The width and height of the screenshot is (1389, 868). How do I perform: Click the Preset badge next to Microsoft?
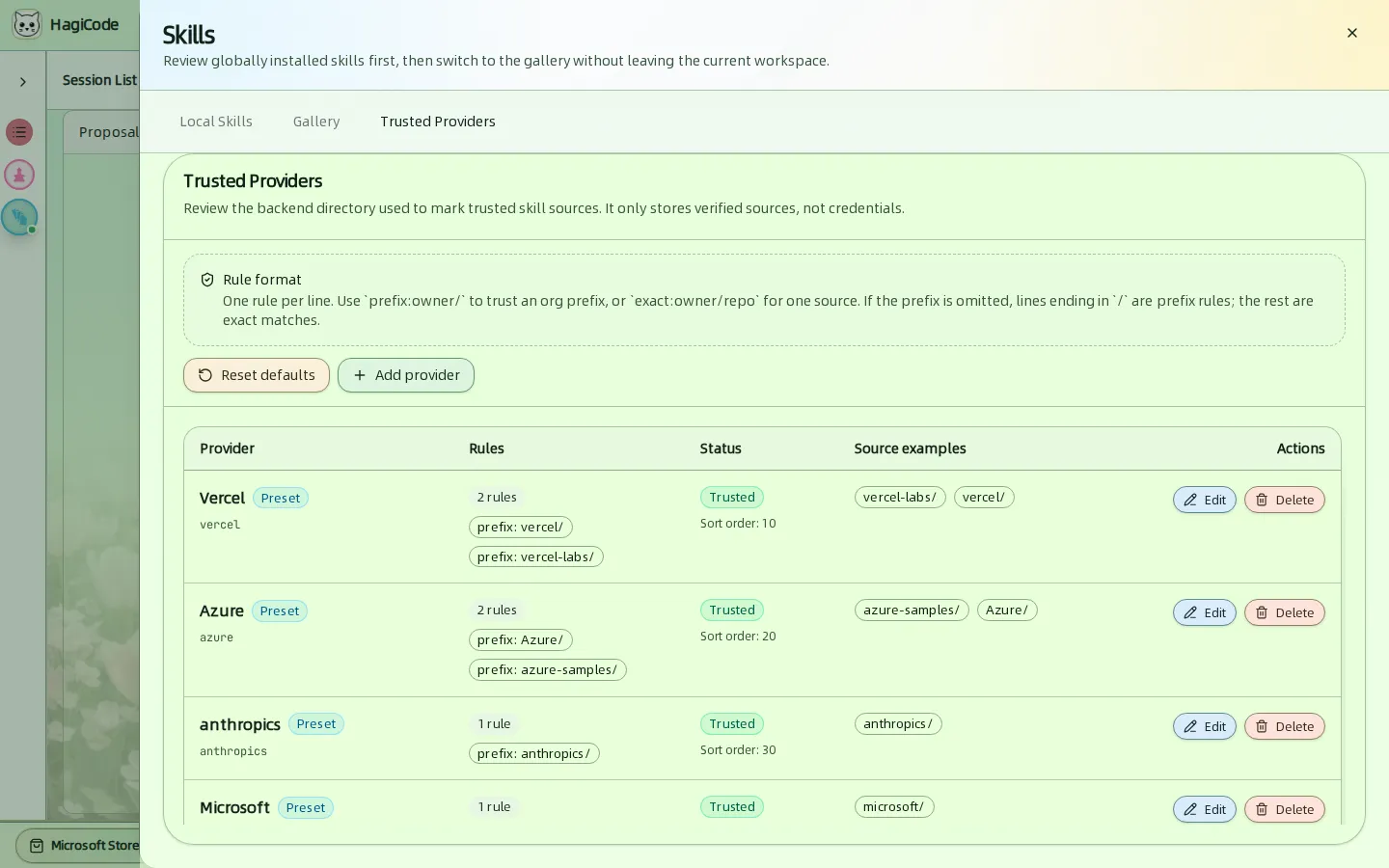click(306, 808)
